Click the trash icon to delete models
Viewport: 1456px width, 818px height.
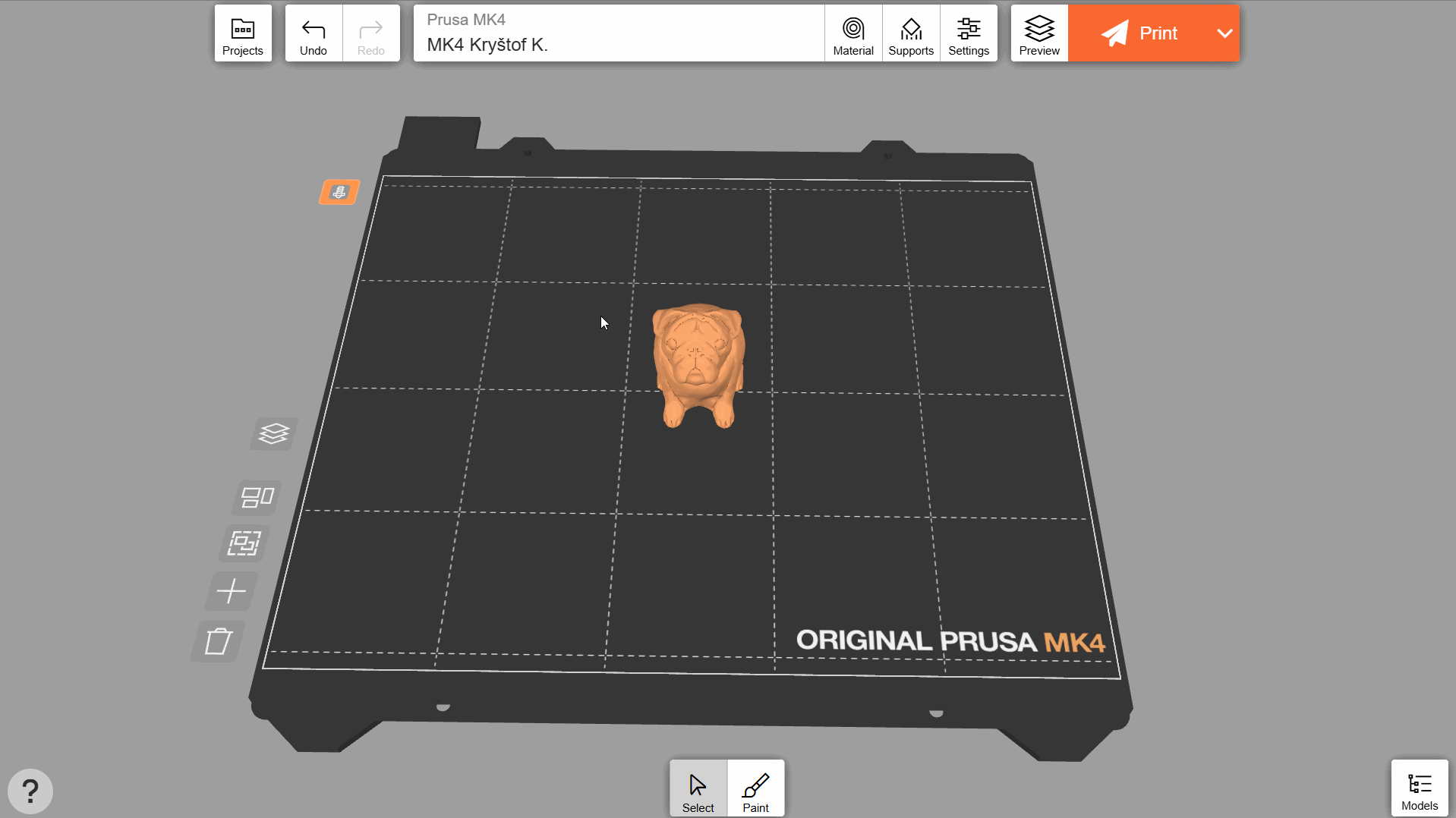pyautogui.click(x=218, y=641)
